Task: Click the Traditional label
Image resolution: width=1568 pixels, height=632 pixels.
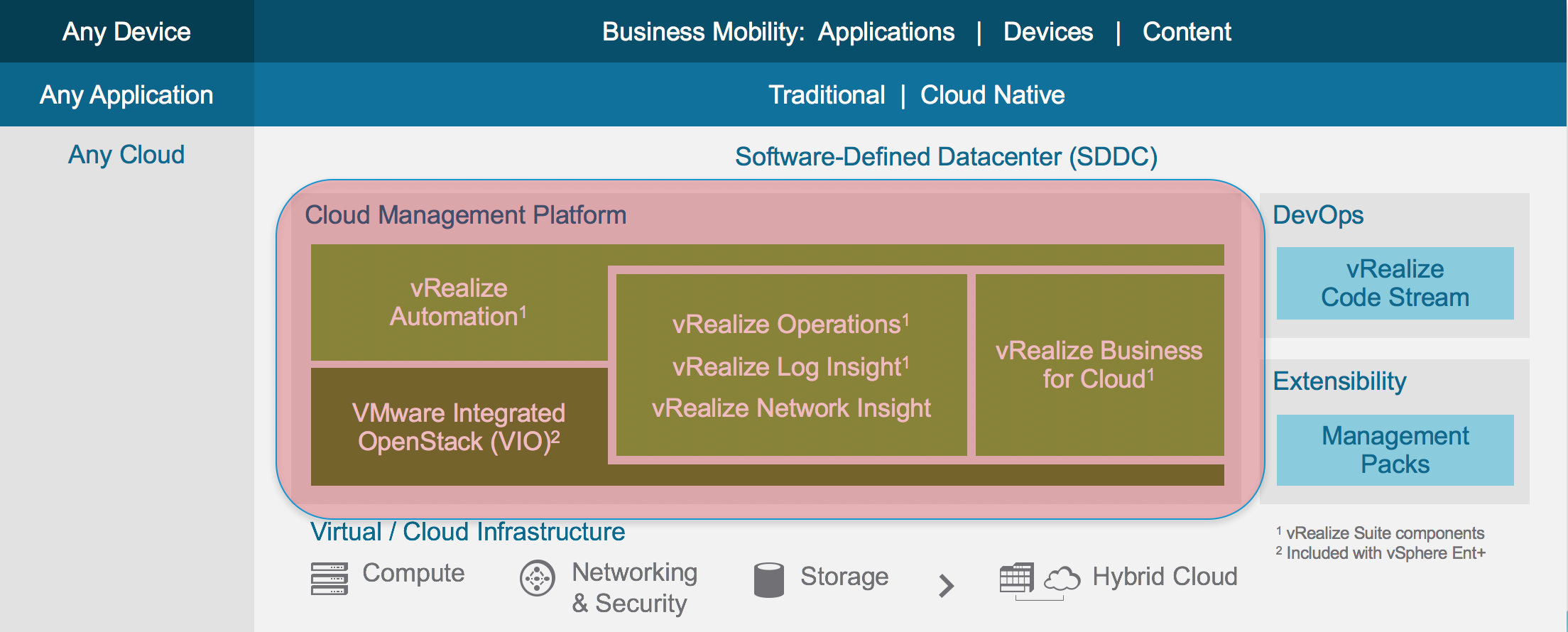Action: pos(827,95)
